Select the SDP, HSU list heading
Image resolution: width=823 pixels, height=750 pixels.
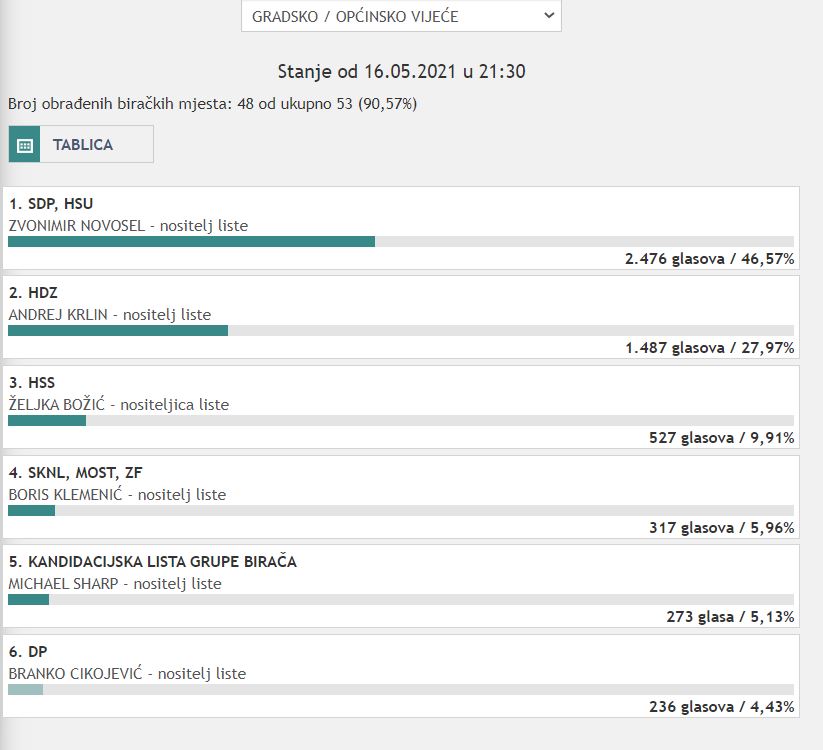coord(51,204)
